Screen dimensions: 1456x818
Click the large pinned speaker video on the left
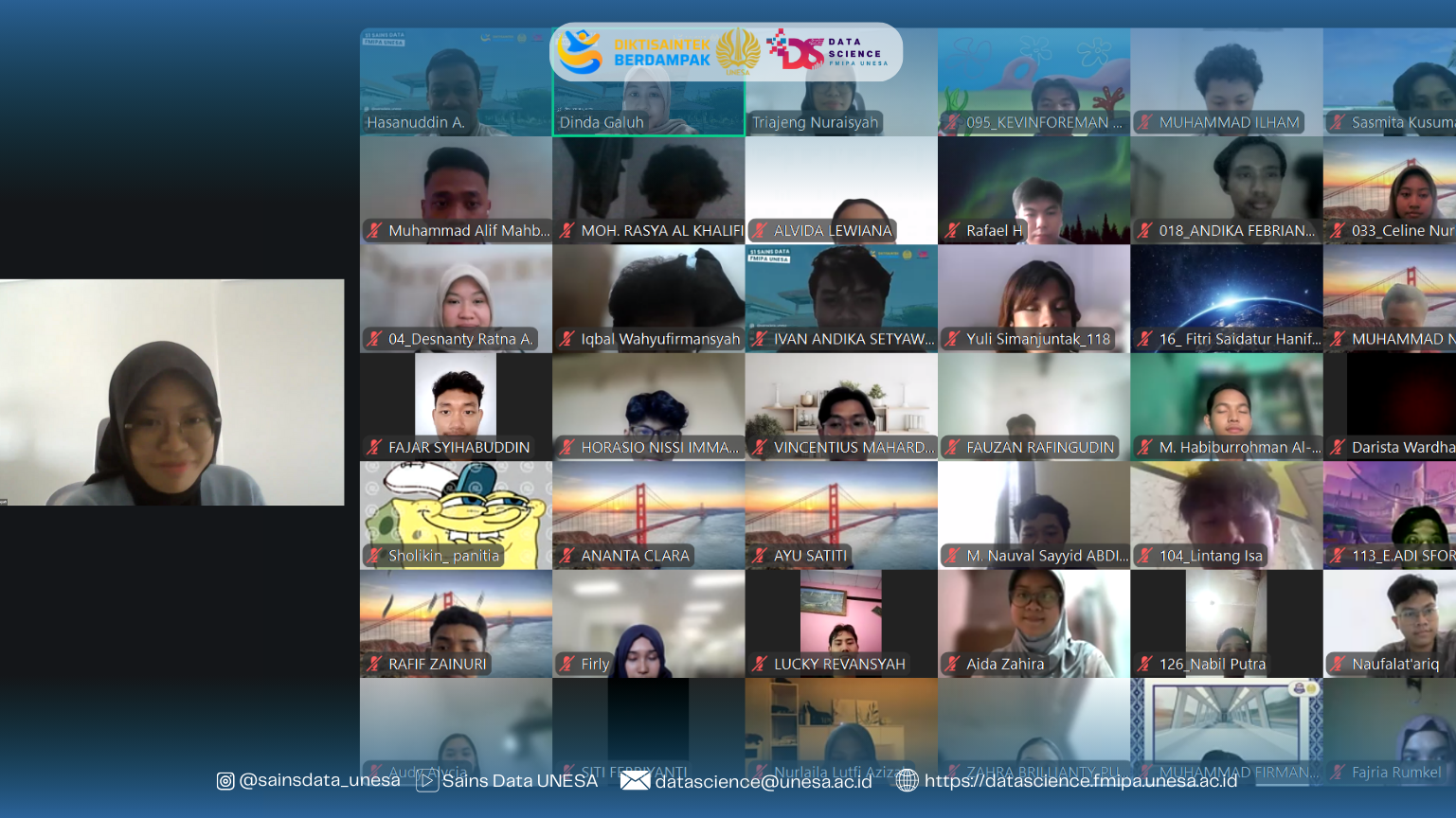pos(171,392)
